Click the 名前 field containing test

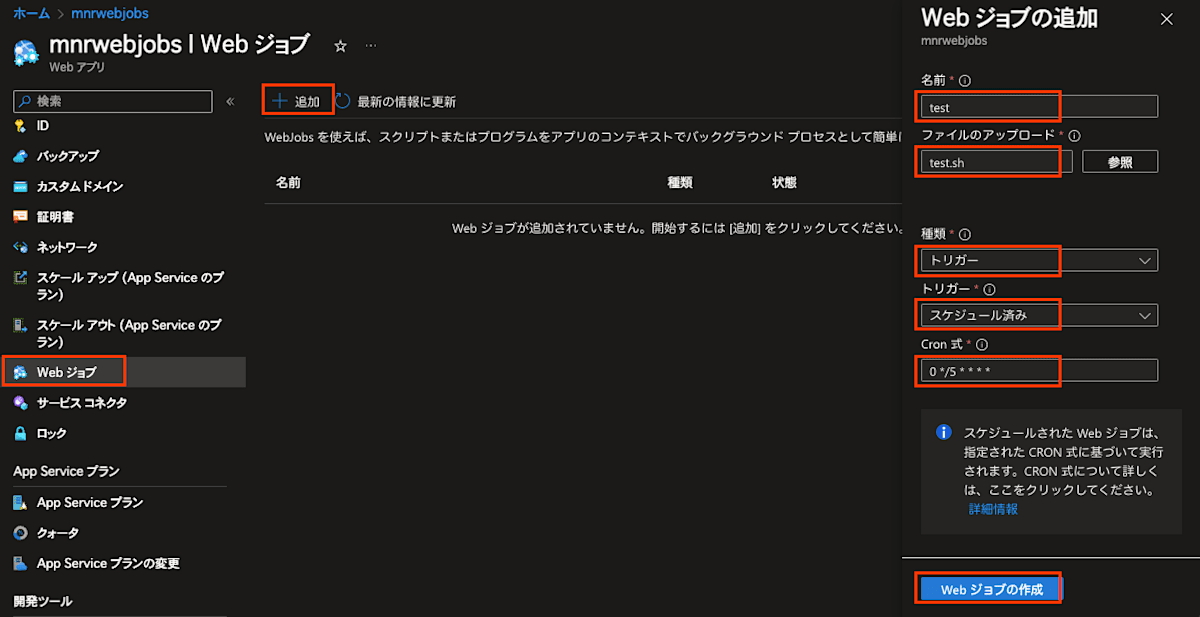pyautogui.click(x=1040, y=107)
